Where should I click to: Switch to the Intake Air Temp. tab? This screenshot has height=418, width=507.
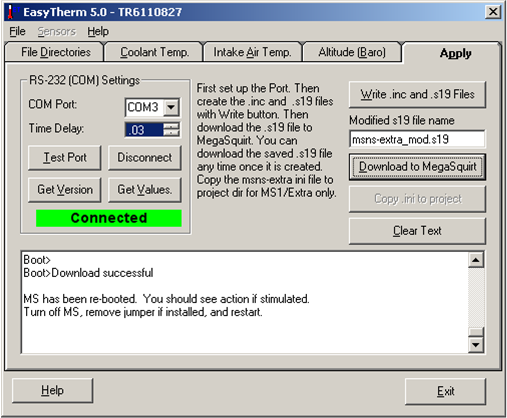253,52
